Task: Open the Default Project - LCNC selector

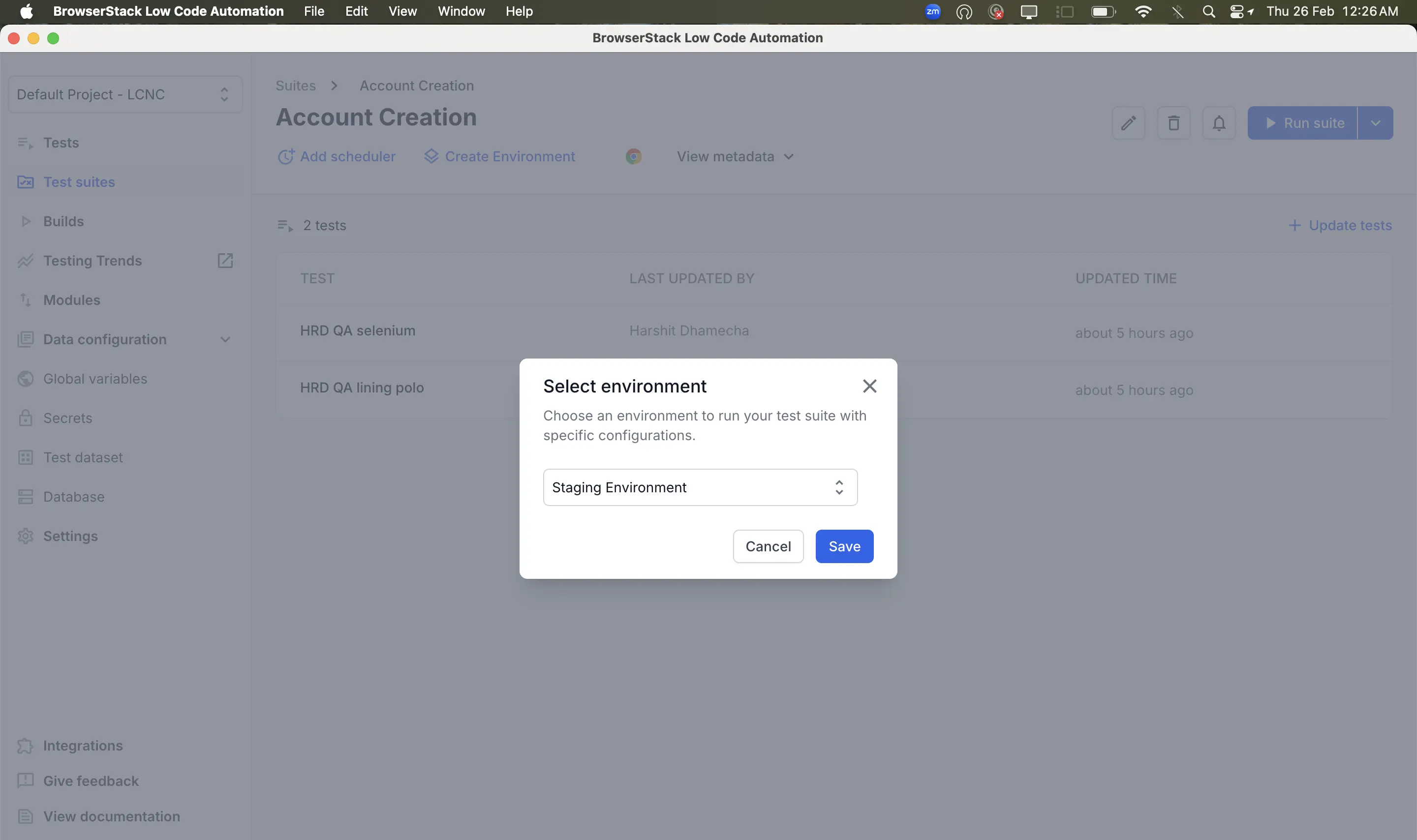Action: 124,94
